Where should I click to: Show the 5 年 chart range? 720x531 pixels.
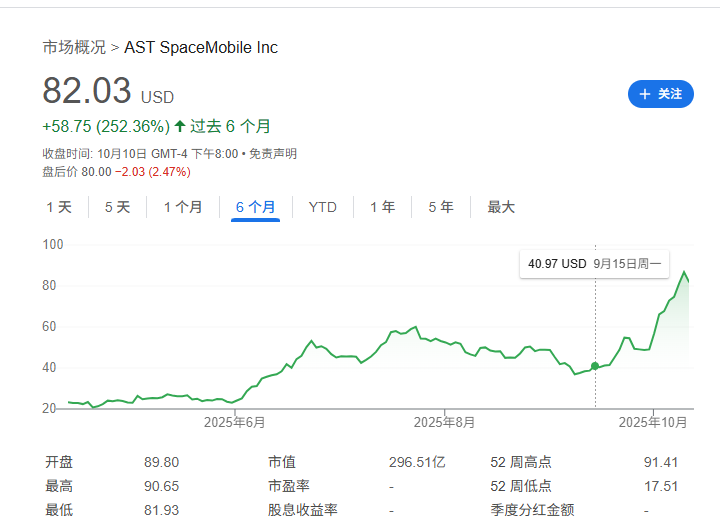point(440,207)
